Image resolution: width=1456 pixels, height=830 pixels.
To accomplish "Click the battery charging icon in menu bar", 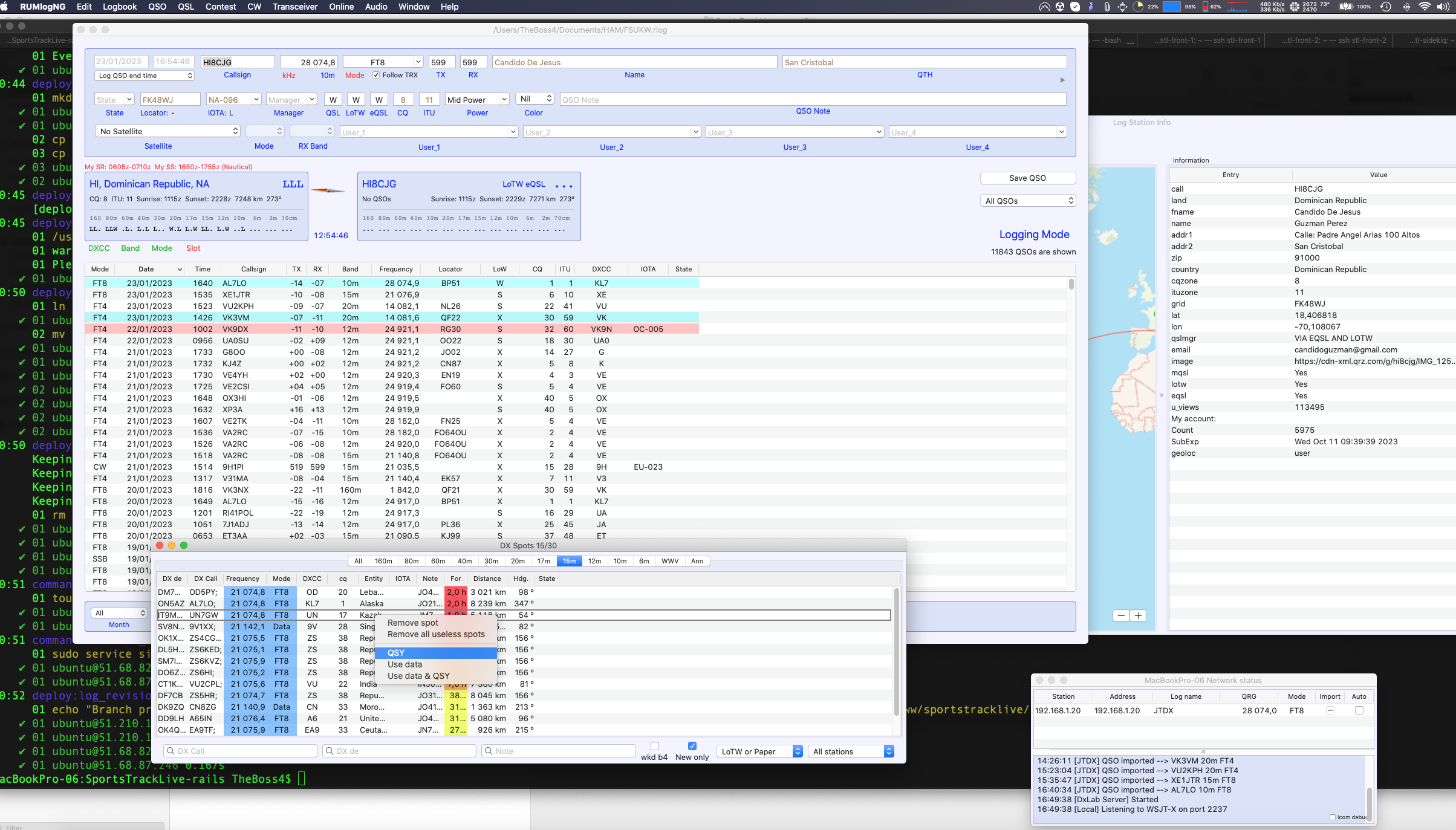I will click(1346, 7).
